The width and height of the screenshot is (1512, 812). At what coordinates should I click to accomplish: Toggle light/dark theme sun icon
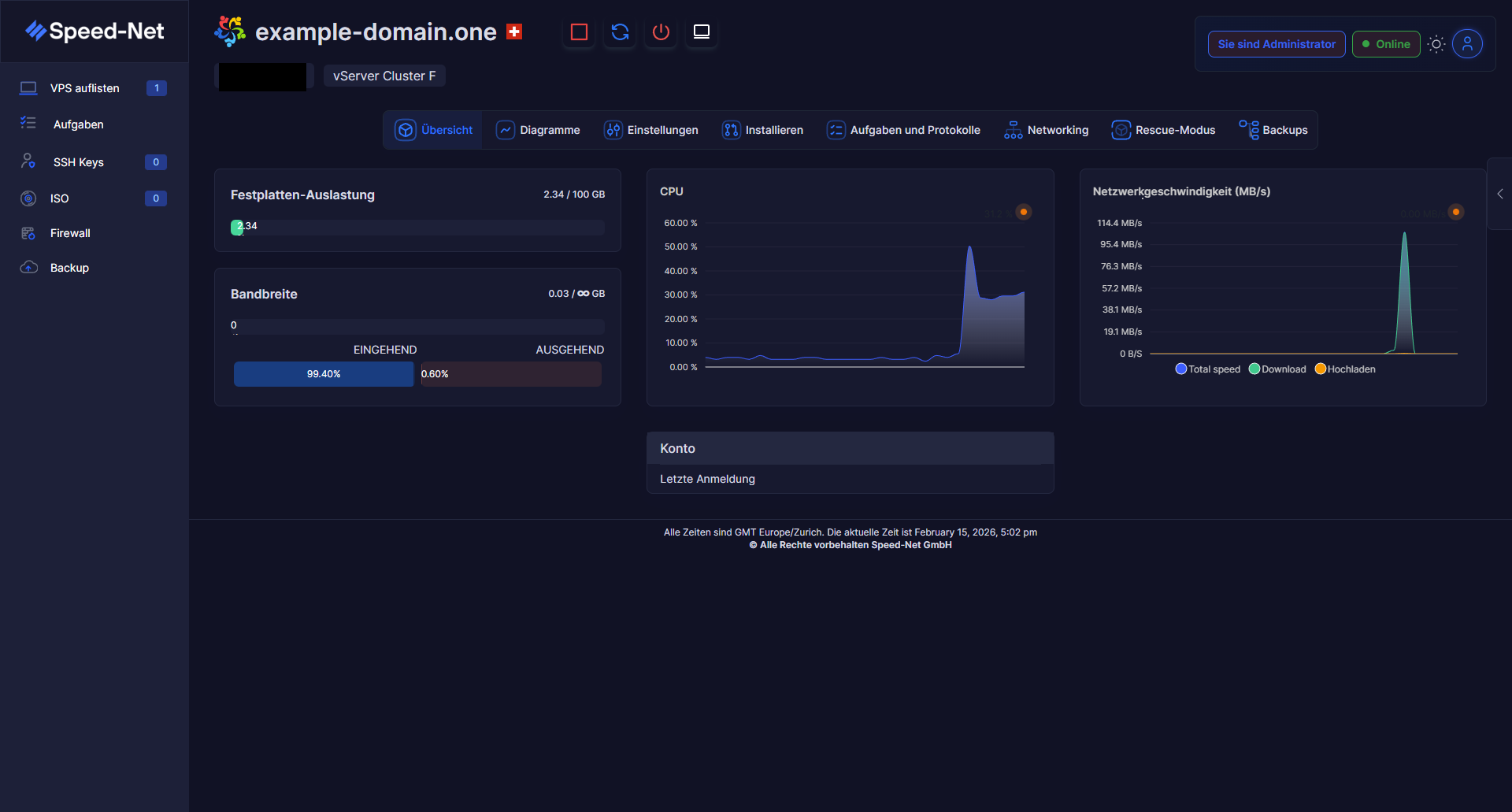tap(1436, 44)
